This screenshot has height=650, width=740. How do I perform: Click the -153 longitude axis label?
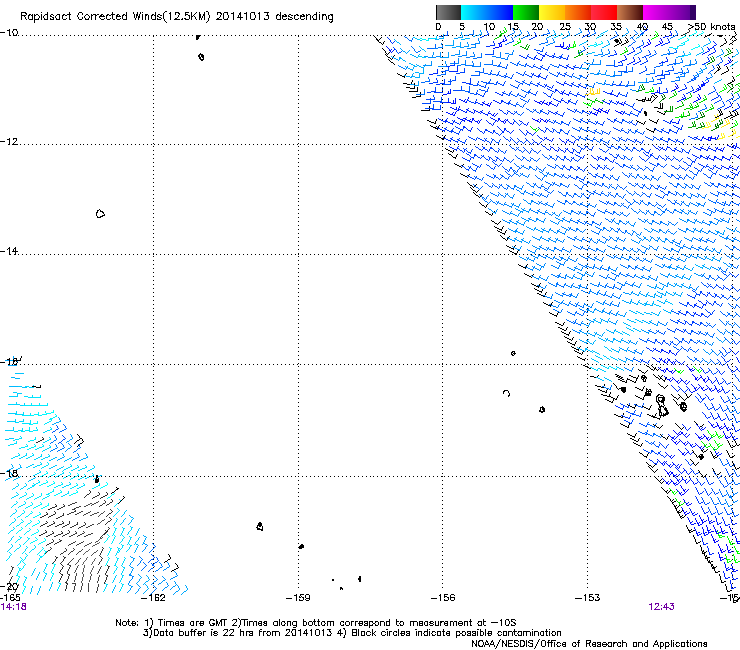coord(588,598)
